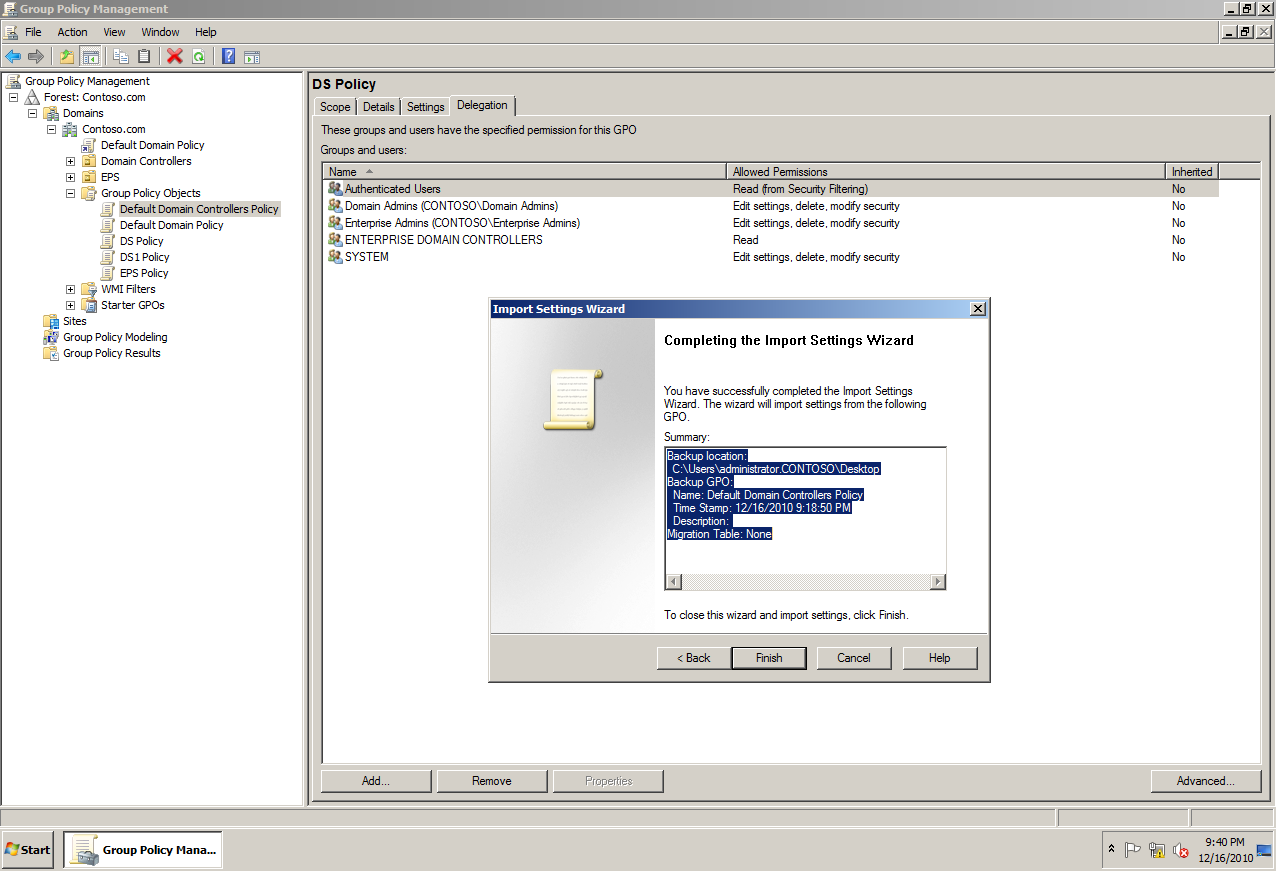Collapse the Group Policy Objects node
The height and width of the screenshot is (871, 1276).
[x=69, y=192]
